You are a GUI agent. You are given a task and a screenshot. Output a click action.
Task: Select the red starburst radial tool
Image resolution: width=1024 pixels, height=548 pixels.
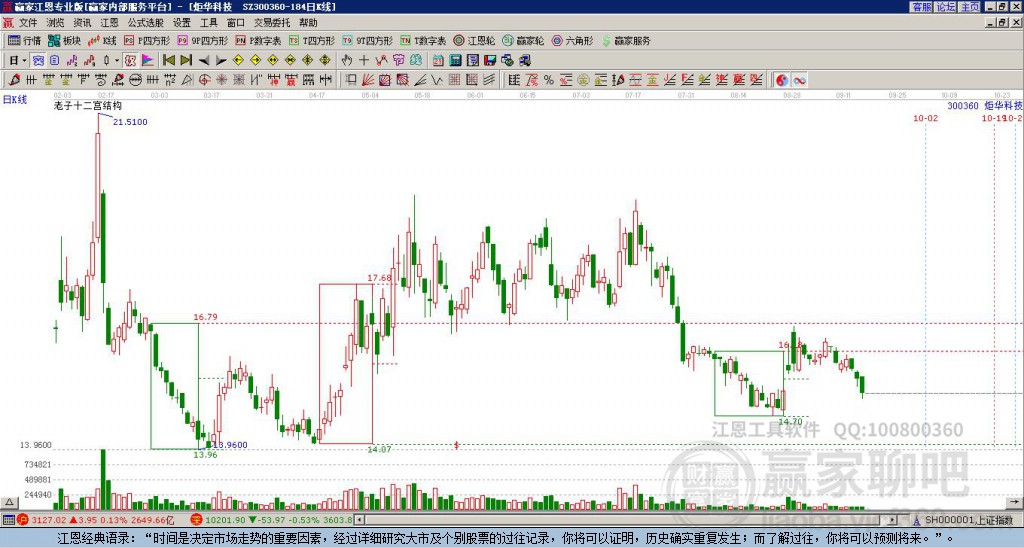point(221,80)
